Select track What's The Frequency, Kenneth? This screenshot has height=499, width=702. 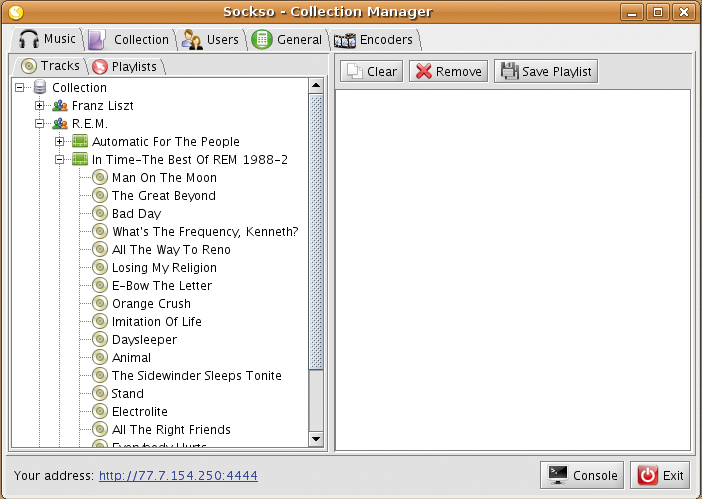[205, 232]
